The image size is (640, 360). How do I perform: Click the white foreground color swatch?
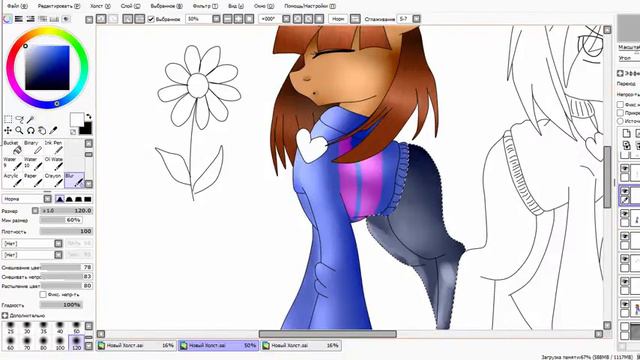pyautogui.click(x=76, y=120)
